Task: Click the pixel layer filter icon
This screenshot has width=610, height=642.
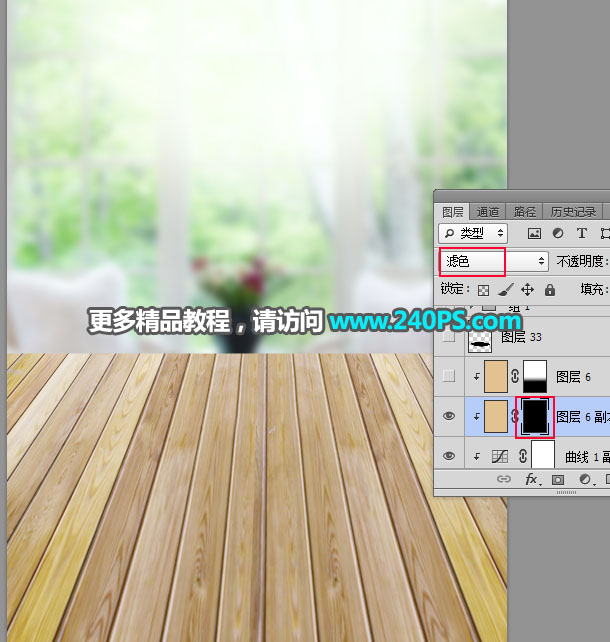Action: tap(534, 233)
